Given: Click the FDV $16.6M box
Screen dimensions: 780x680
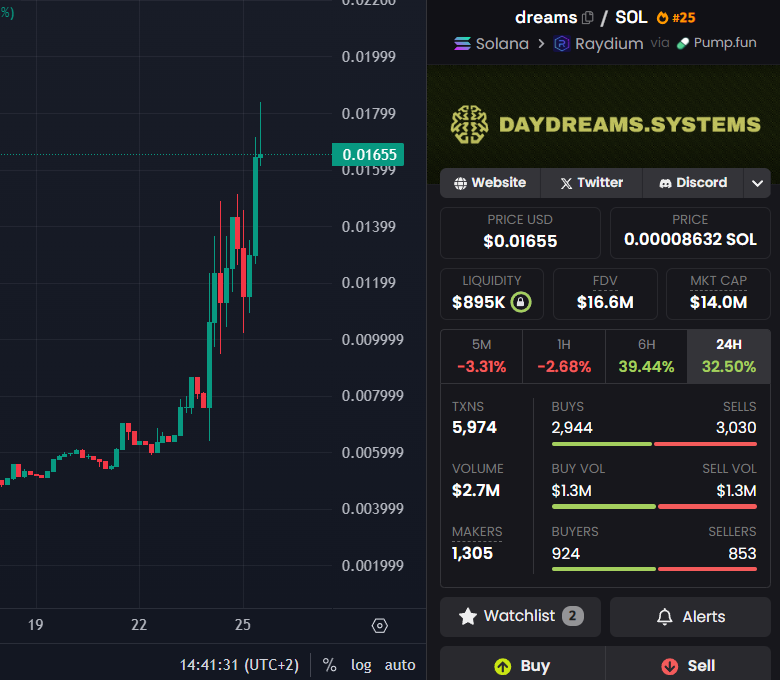Looking at the screenshot, I should pyautogui.click(x=605, y=294).
